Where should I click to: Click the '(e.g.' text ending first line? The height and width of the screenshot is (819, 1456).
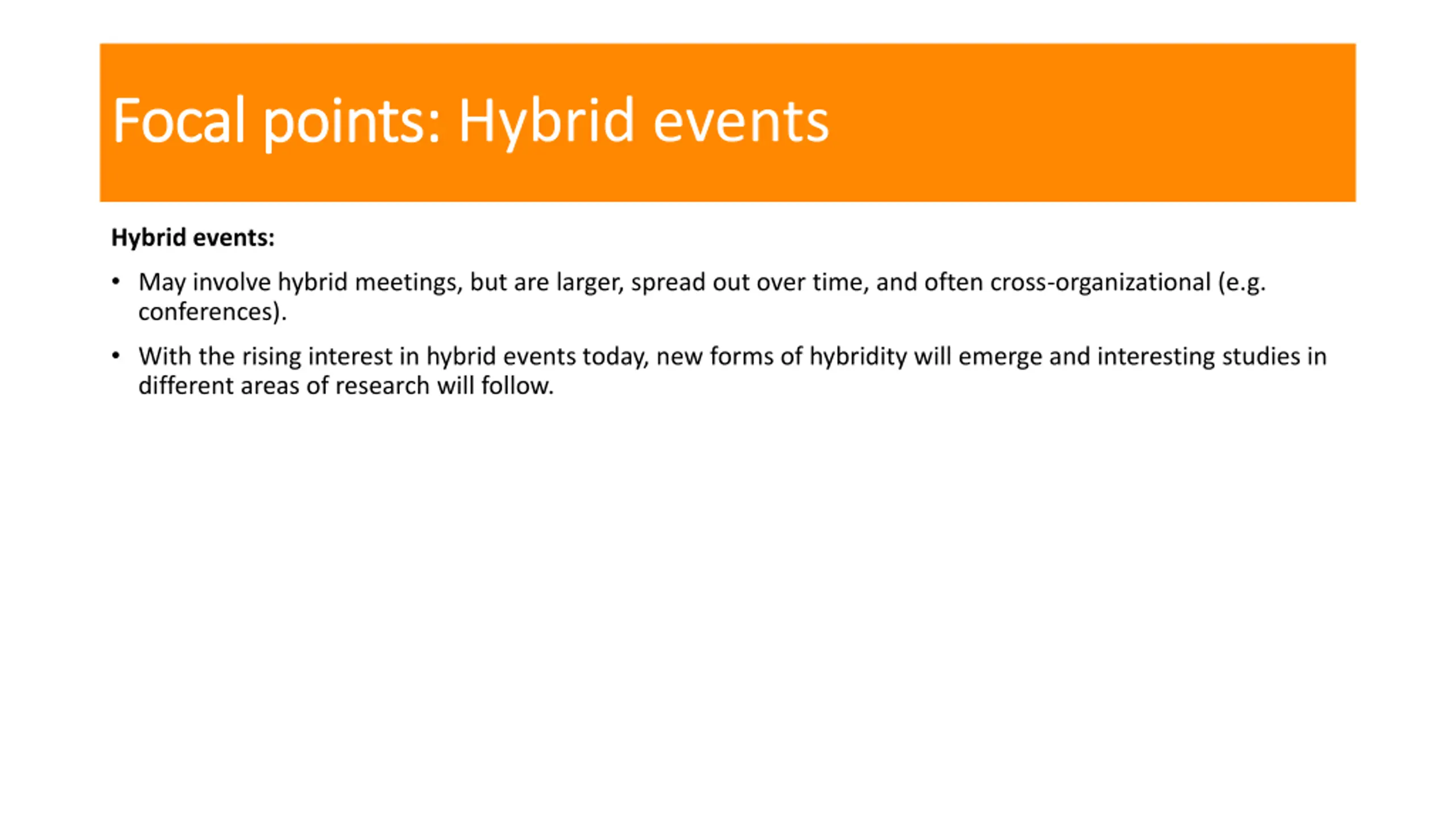(1242, 283)
